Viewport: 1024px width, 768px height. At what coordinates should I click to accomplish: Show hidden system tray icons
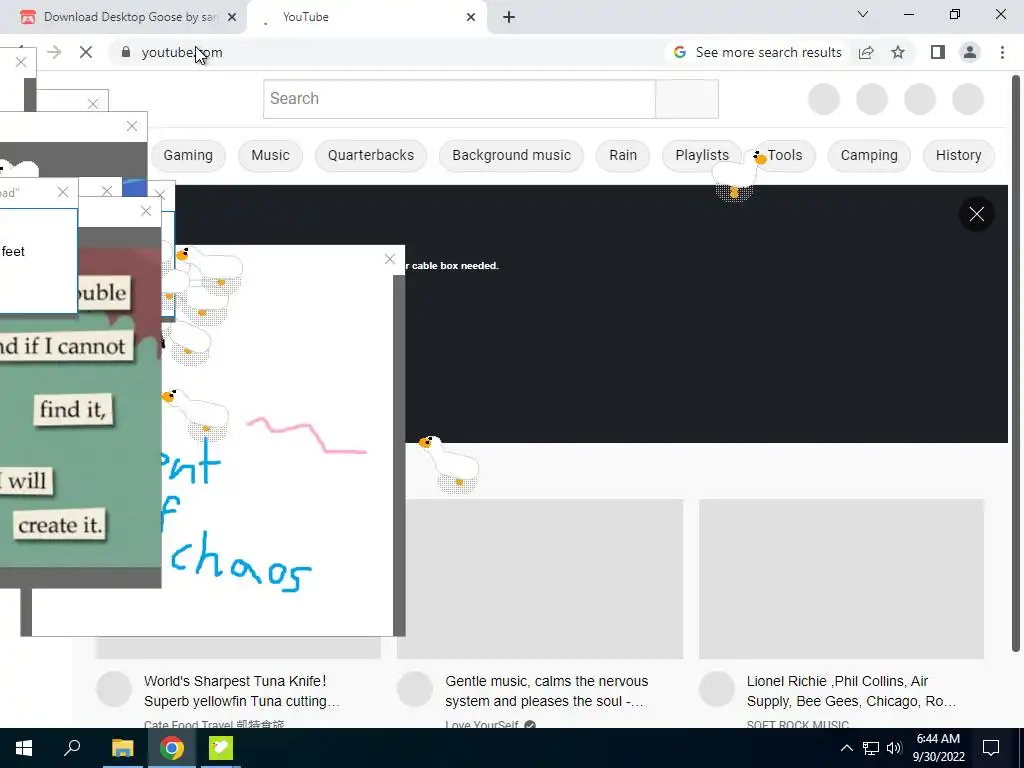pos(846,748)
